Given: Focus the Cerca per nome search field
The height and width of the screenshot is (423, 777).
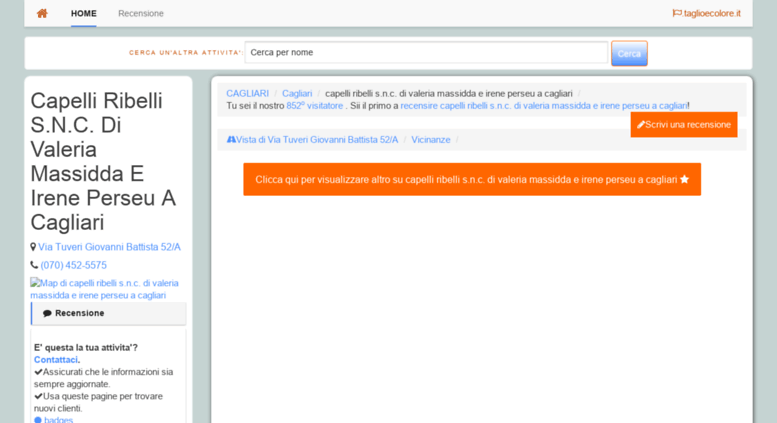Looking at the screenshot, I should coord(426,53).
